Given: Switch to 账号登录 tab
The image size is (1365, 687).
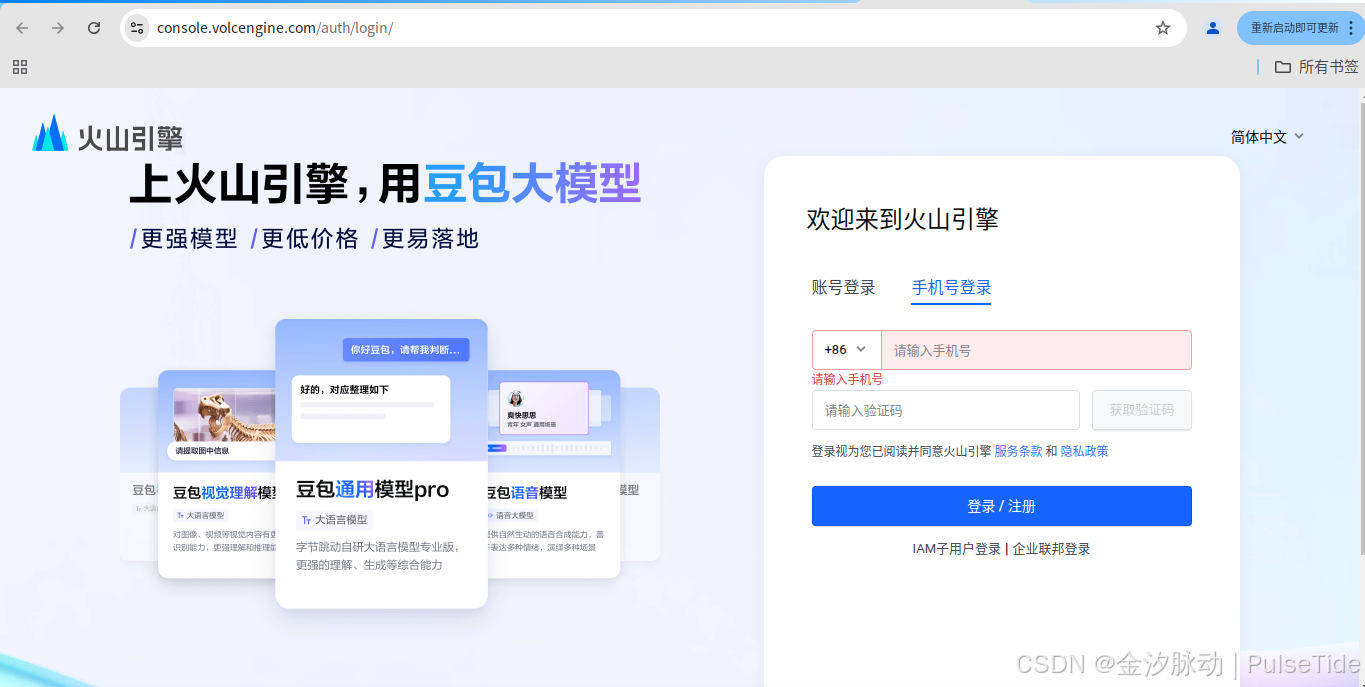Looking at the screenshot, I should click(843, 288).
